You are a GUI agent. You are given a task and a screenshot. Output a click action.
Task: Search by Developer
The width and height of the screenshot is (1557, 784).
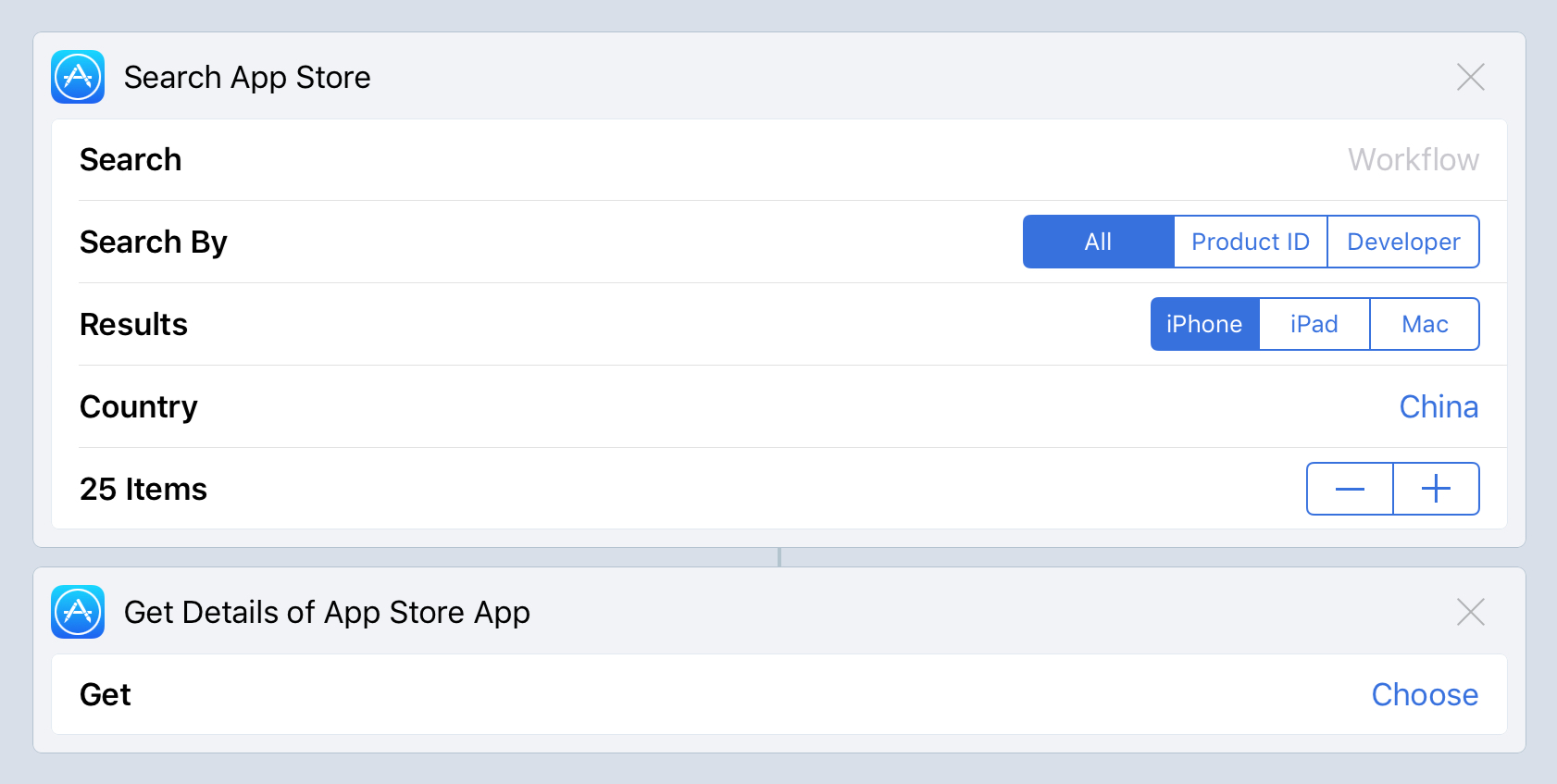coord(1403,242)
